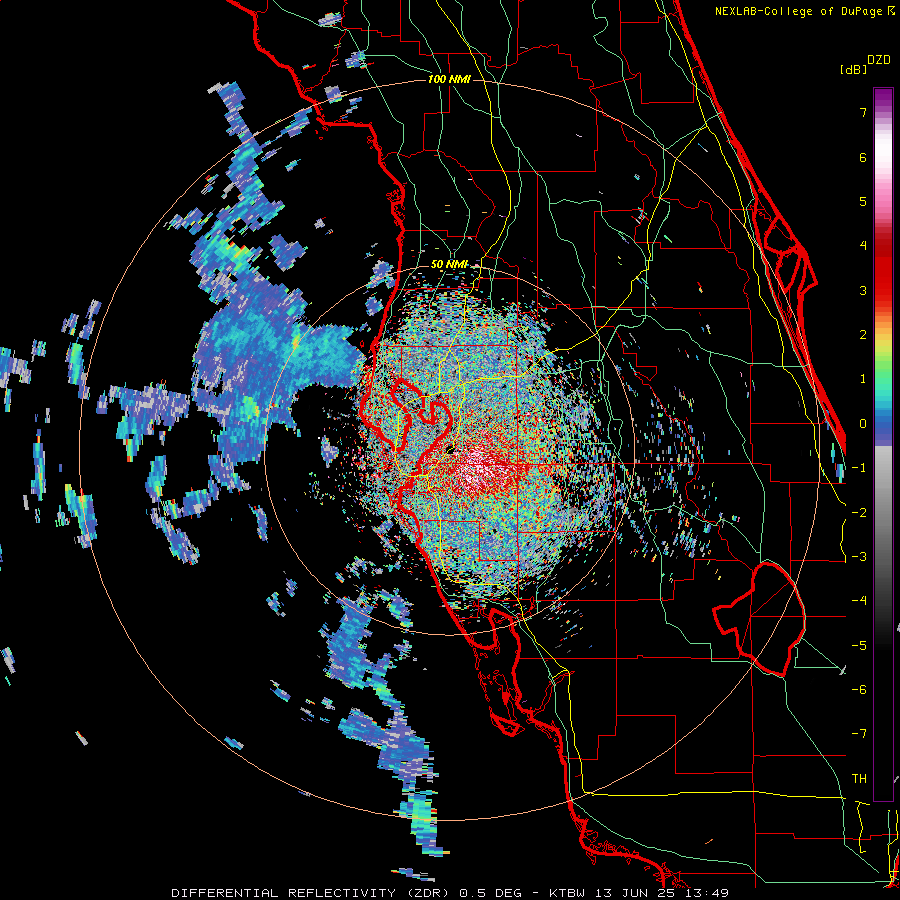
Task: Click the 4 value on the color scale
Action: (x=863, y=246)
